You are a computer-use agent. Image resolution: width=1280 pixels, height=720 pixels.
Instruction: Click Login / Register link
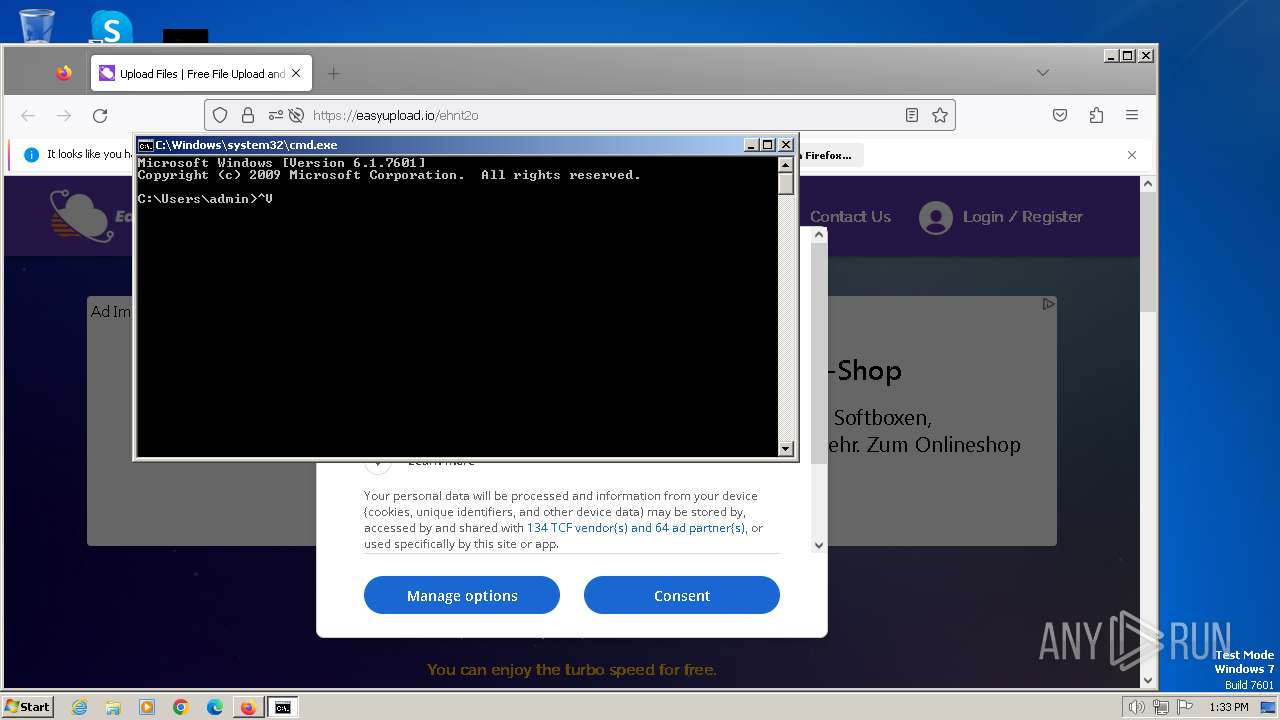pyautogui.click(x=1022, y=217)
